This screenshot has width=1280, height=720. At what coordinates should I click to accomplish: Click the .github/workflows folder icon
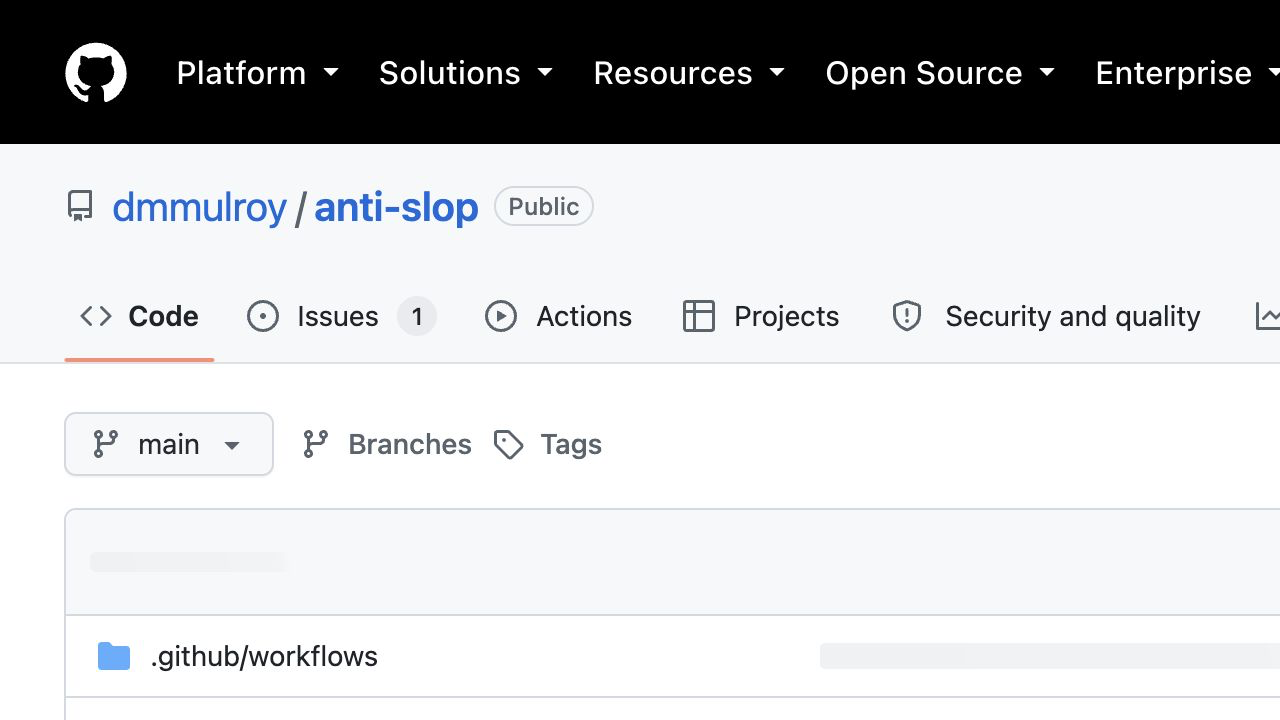tap(114, 656)
